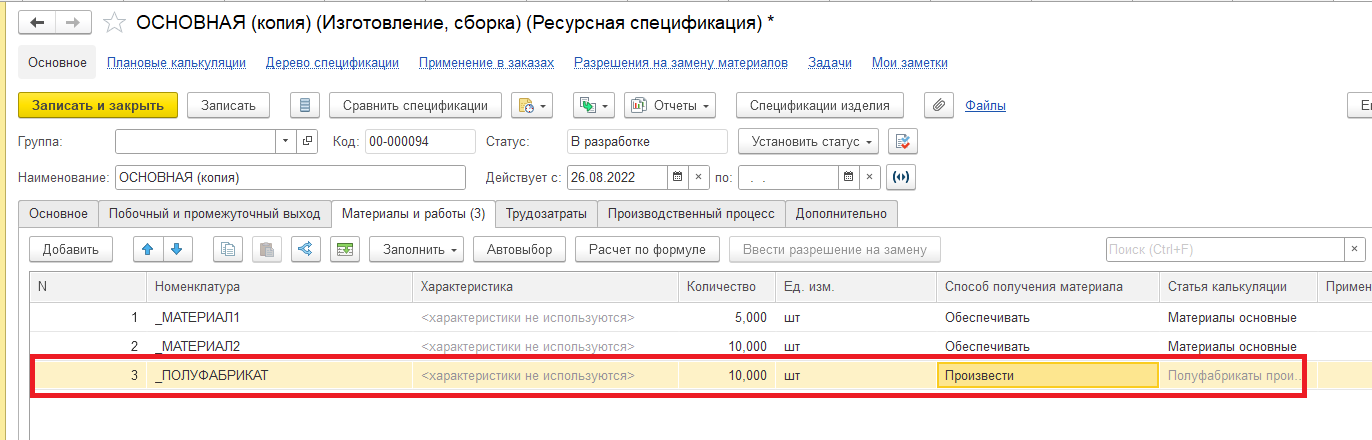1372x440 pixels.
Task: Open the Задачи link
Action: [830, 62]
